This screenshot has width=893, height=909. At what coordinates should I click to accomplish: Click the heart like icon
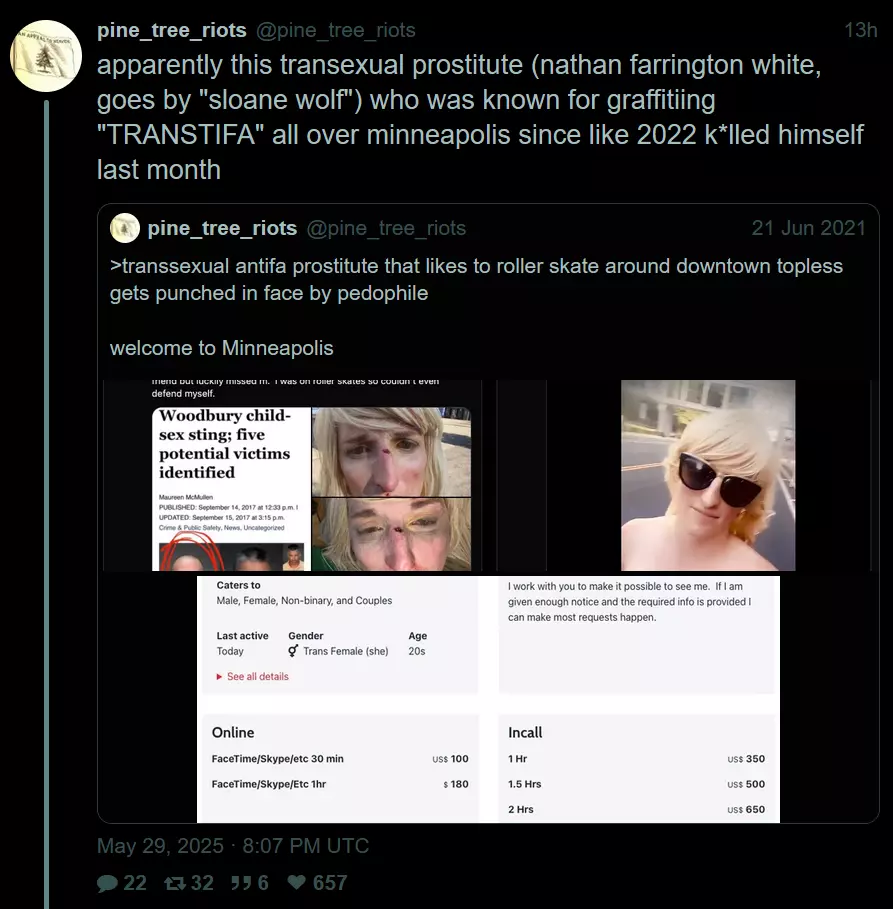(297, 882)
